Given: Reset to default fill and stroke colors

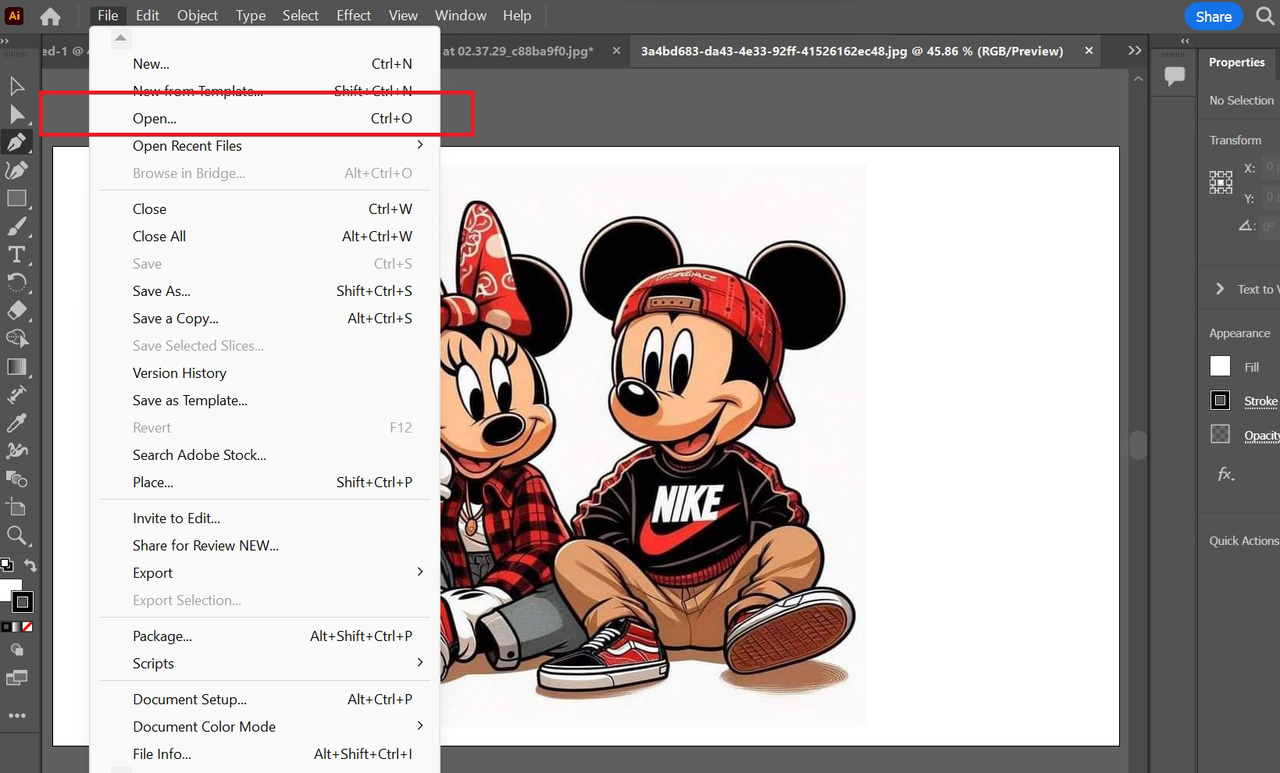Looking at the screenshot, I should click(7, 565).
